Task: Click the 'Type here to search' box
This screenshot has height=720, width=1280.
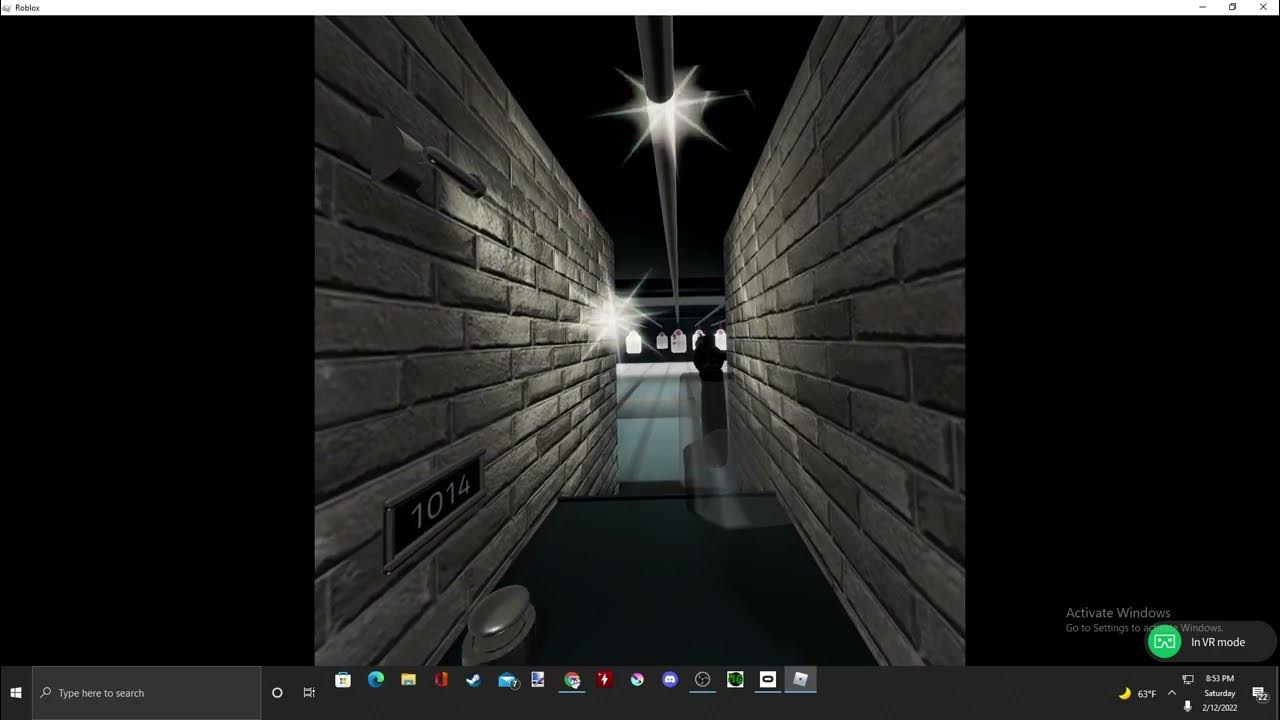Action: point(147,693)
